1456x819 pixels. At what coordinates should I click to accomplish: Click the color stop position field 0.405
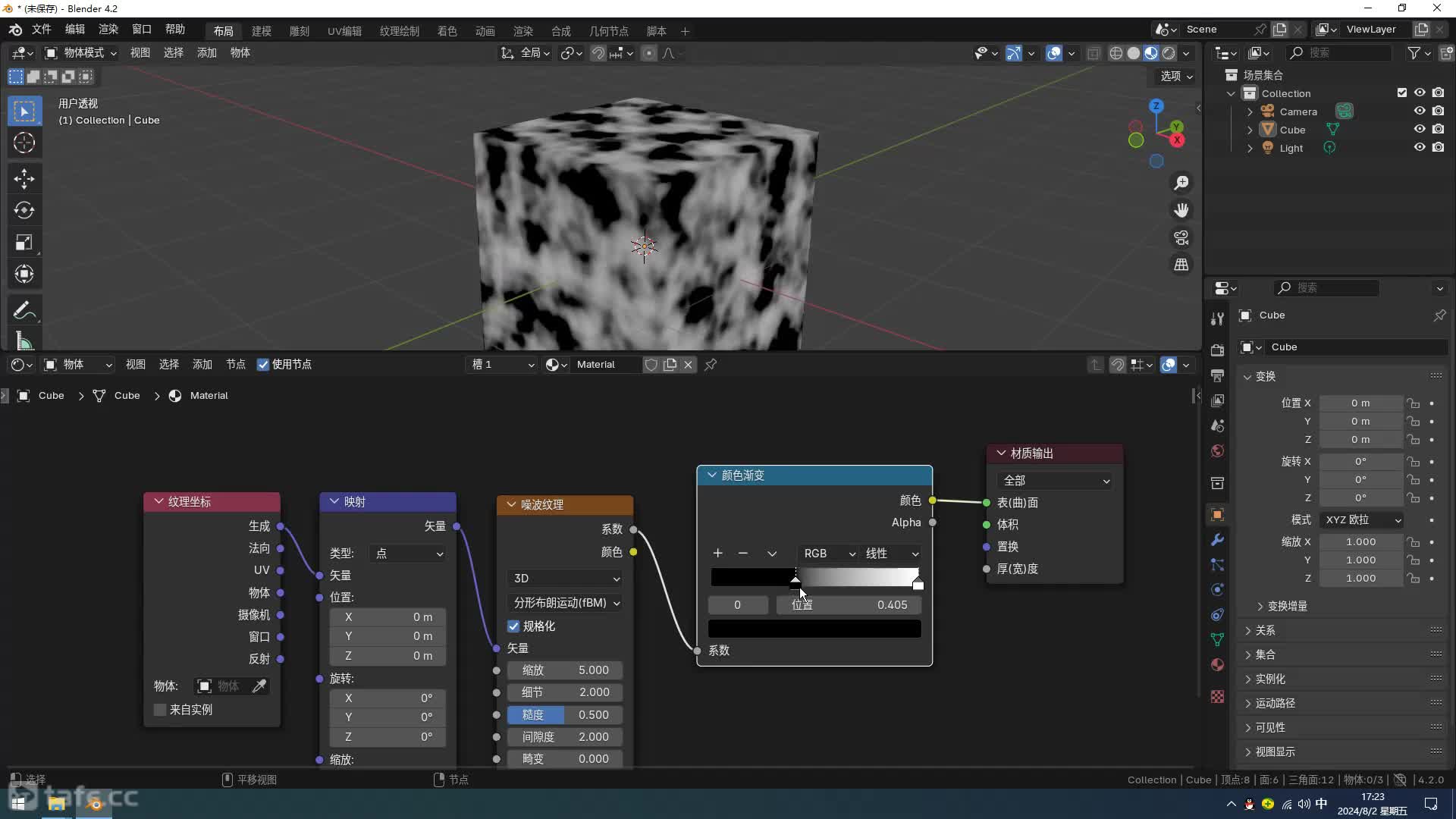(849, 605)
